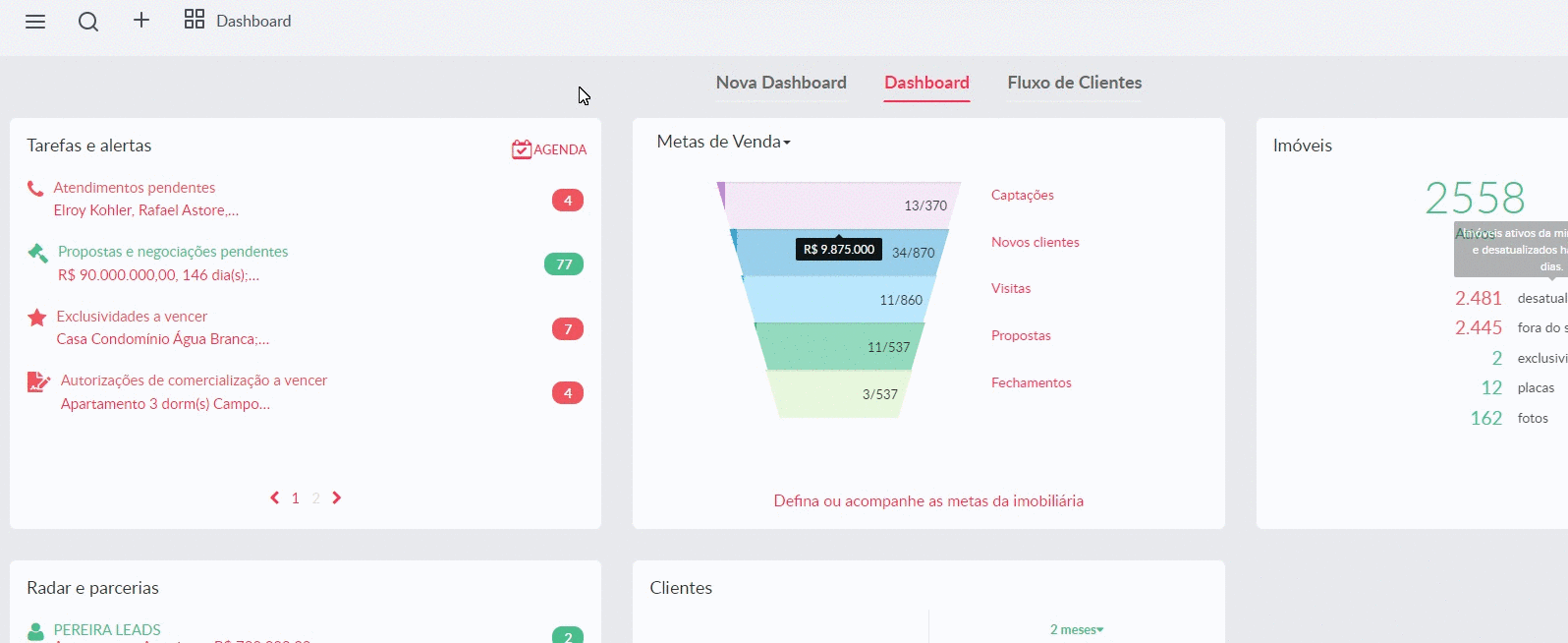
Task: Click the Visitas funnel label
Action: coord(1011,288)
